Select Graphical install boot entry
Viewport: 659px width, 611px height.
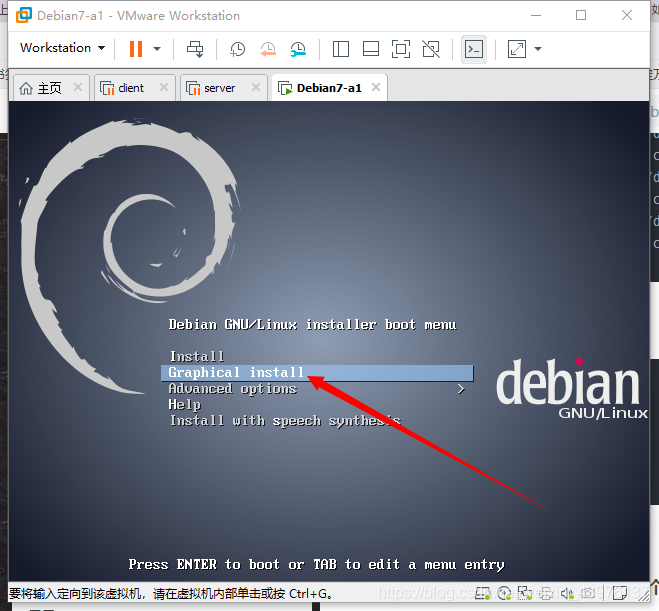(x=317, y=373)
